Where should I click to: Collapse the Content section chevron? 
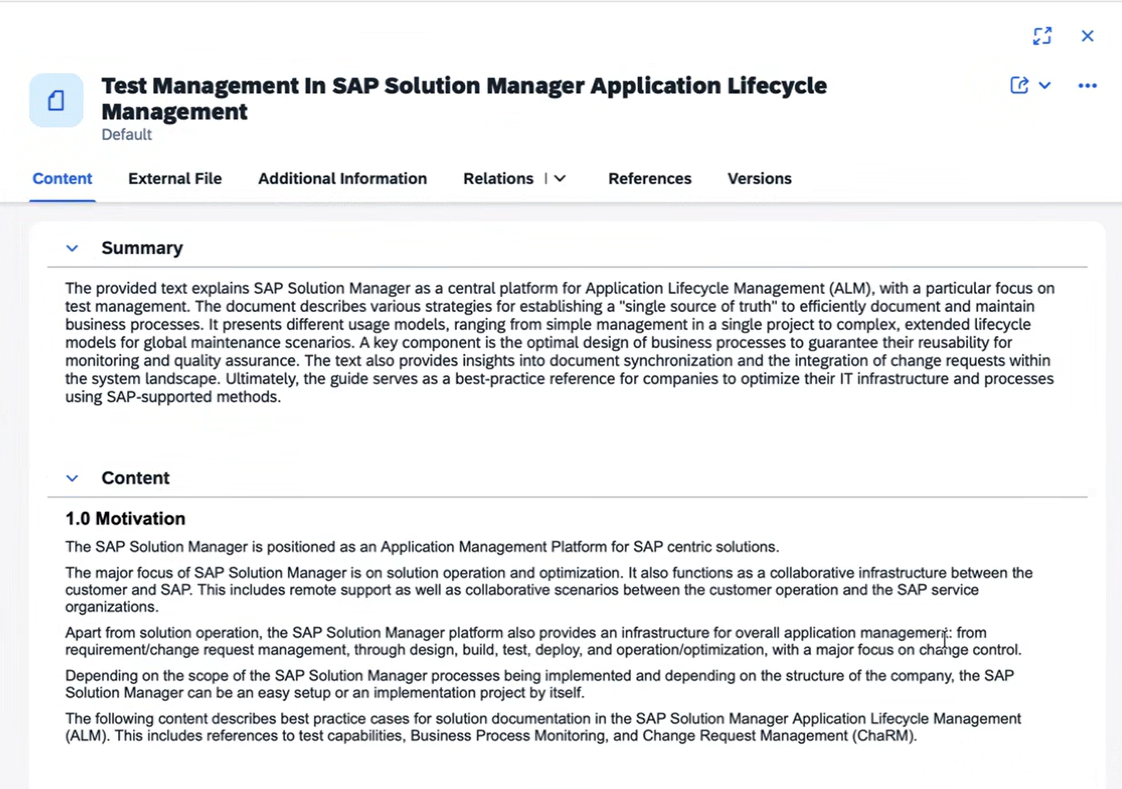[x=72, y=478]
